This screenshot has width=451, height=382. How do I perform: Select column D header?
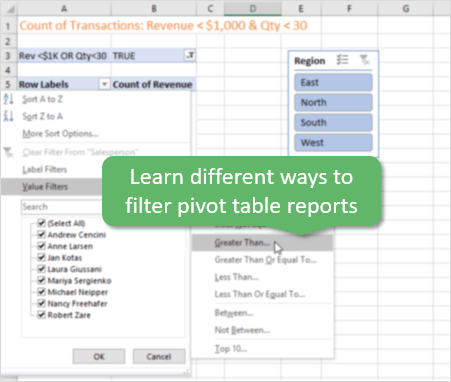pos(253,8)
